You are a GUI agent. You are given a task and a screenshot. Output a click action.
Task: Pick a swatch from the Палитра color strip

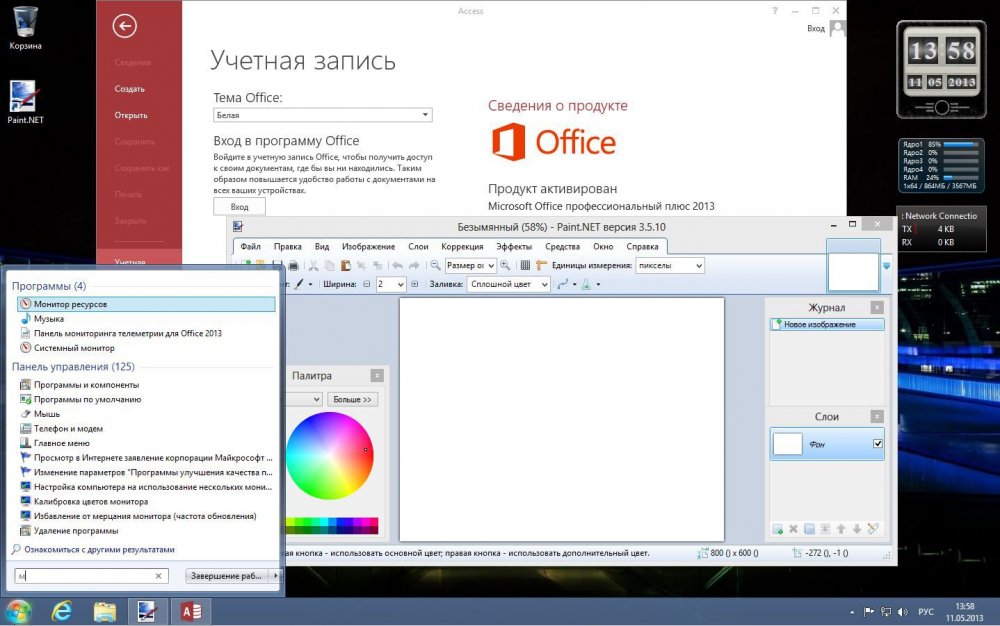(332, 525)
